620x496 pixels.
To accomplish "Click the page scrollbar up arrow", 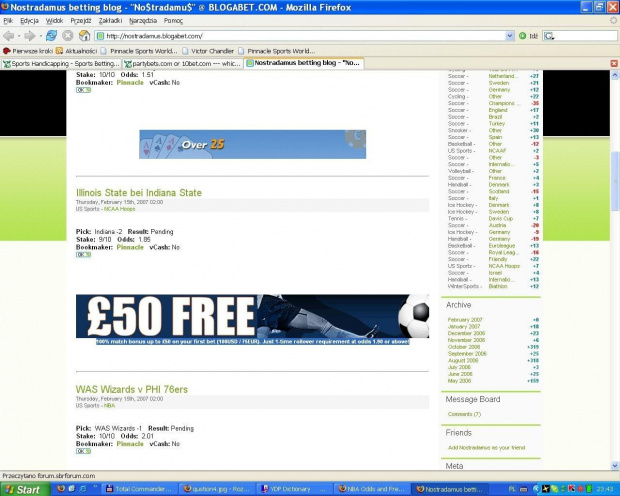I will click(615, 75).
